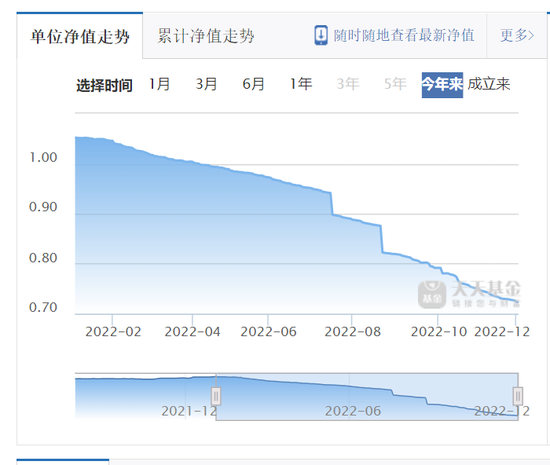550x465 pixels.
Task: Click the 选择时间 label
Action: point(104,85)
